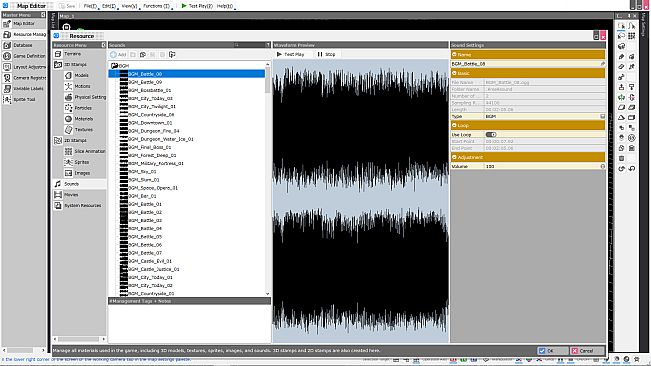Open Physical Settings resources

point(85,97)
